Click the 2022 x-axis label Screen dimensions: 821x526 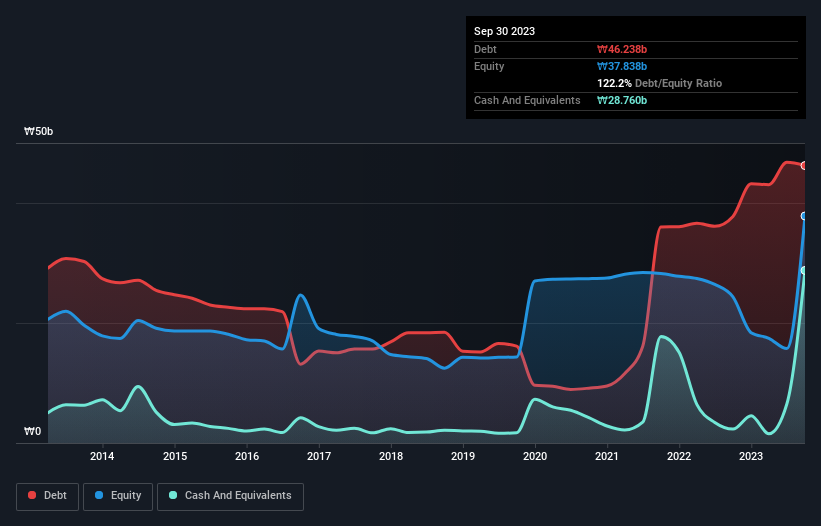679,456
